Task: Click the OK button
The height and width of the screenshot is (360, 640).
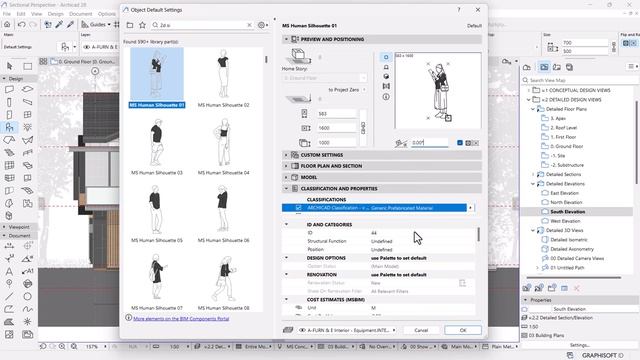Action: pos(462,330)
